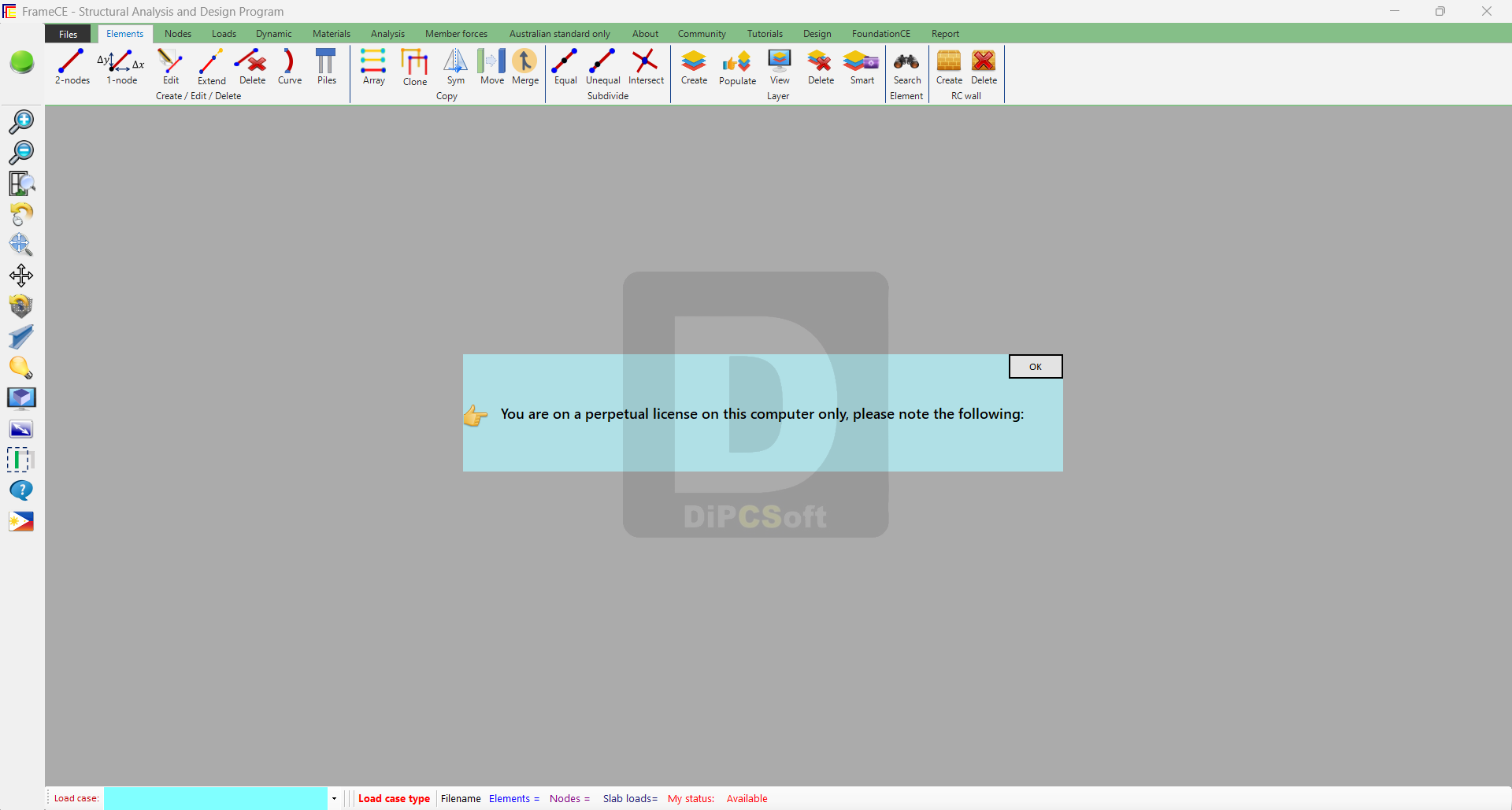
Task: Click the Filename status entry
Action: (x=461, y=798)
